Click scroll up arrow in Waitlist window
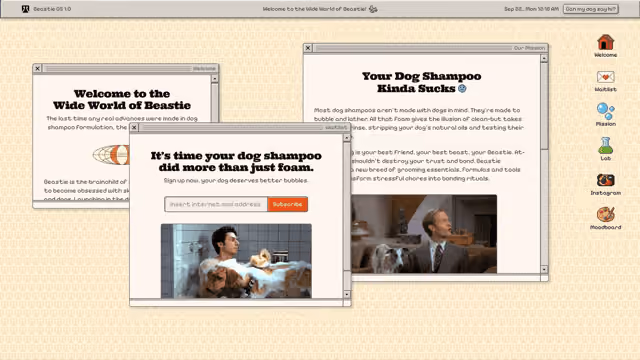This screenshot has height=360, width=640. (347, 138)
